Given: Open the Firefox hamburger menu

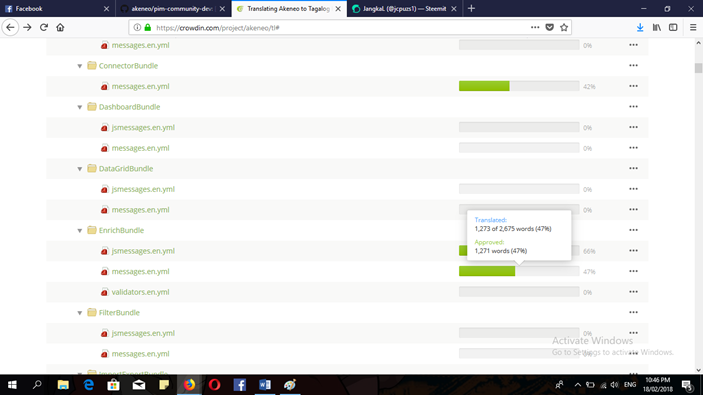Looking at the screenshot, I should point(693,27).
